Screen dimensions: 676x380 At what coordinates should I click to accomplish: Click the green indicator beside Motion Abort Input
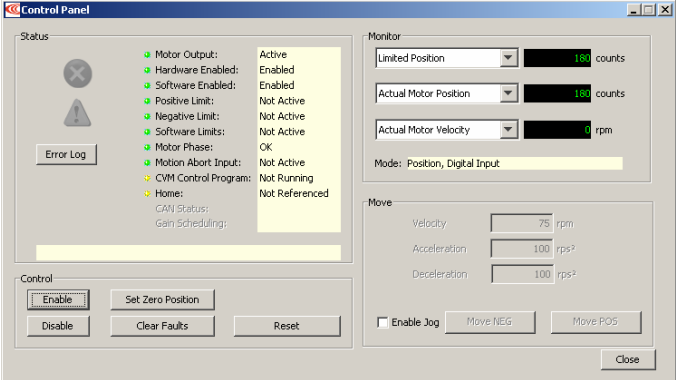[147, 163]
